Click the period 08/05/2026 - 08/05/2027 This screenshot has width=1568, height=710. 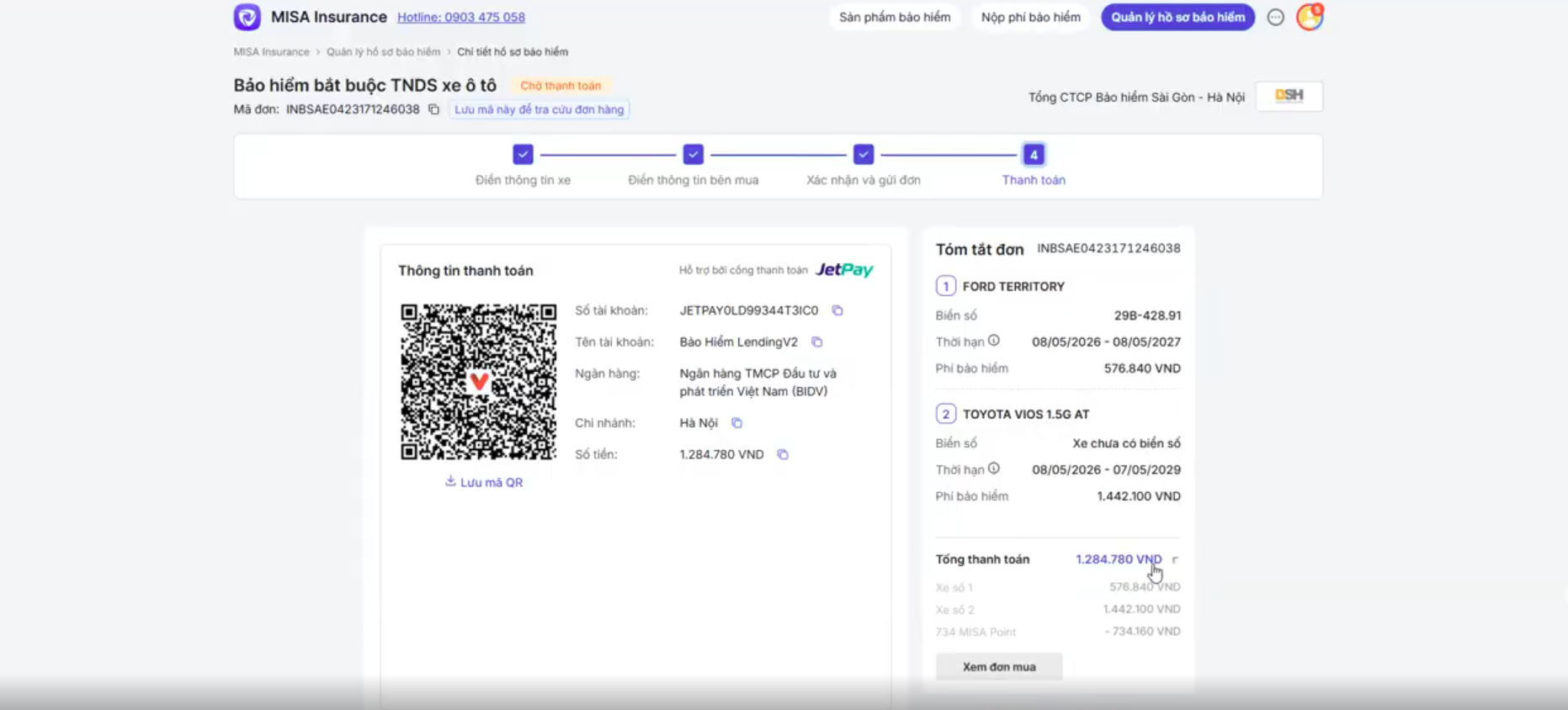pos(1106,342)
